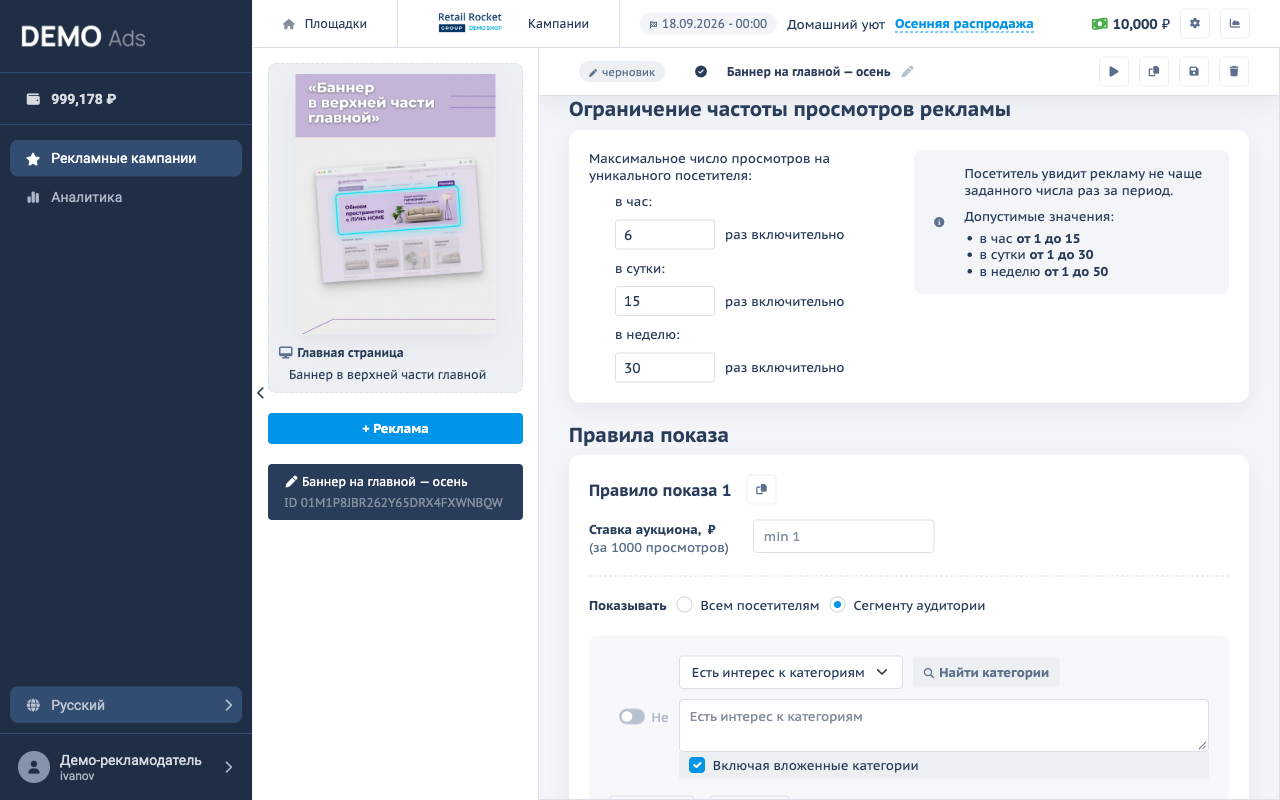Select the Всем посетителям radio option
The height and width of the screenshot is (800, 1280).
click(685, 605)
